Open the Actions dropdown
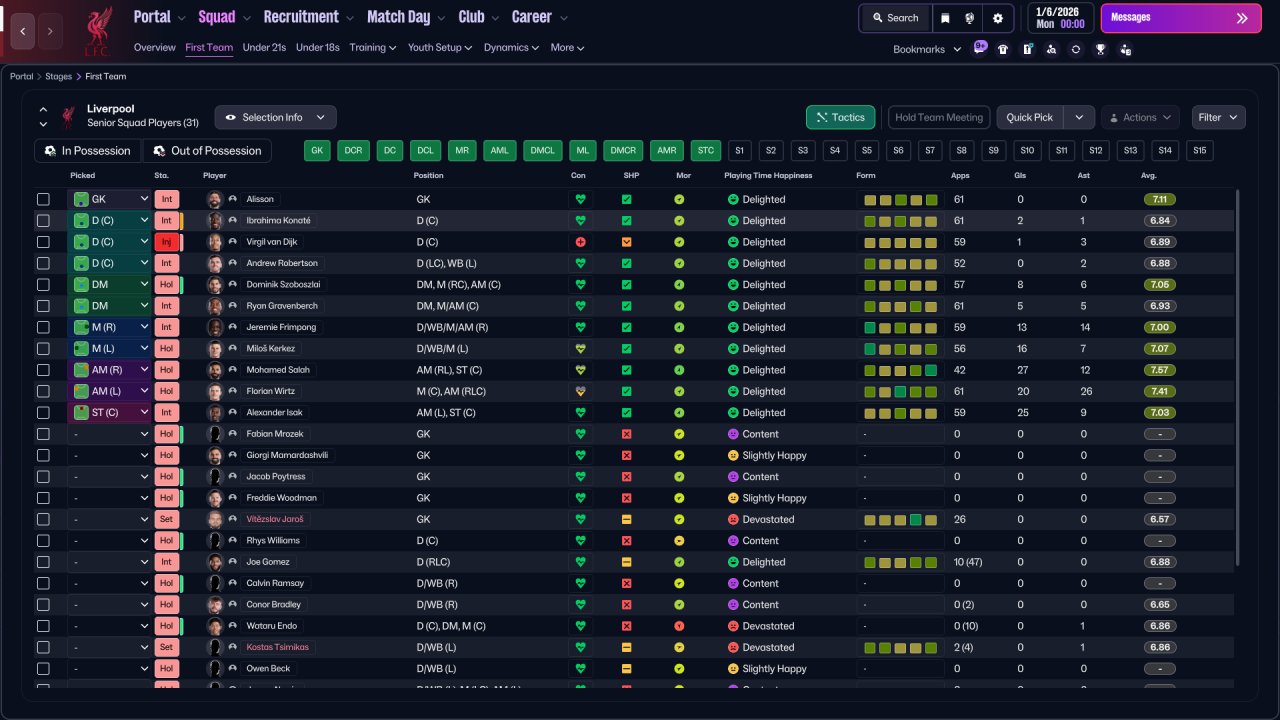The width and height of the screenshot is (1280, 720). pos(1140,117)
